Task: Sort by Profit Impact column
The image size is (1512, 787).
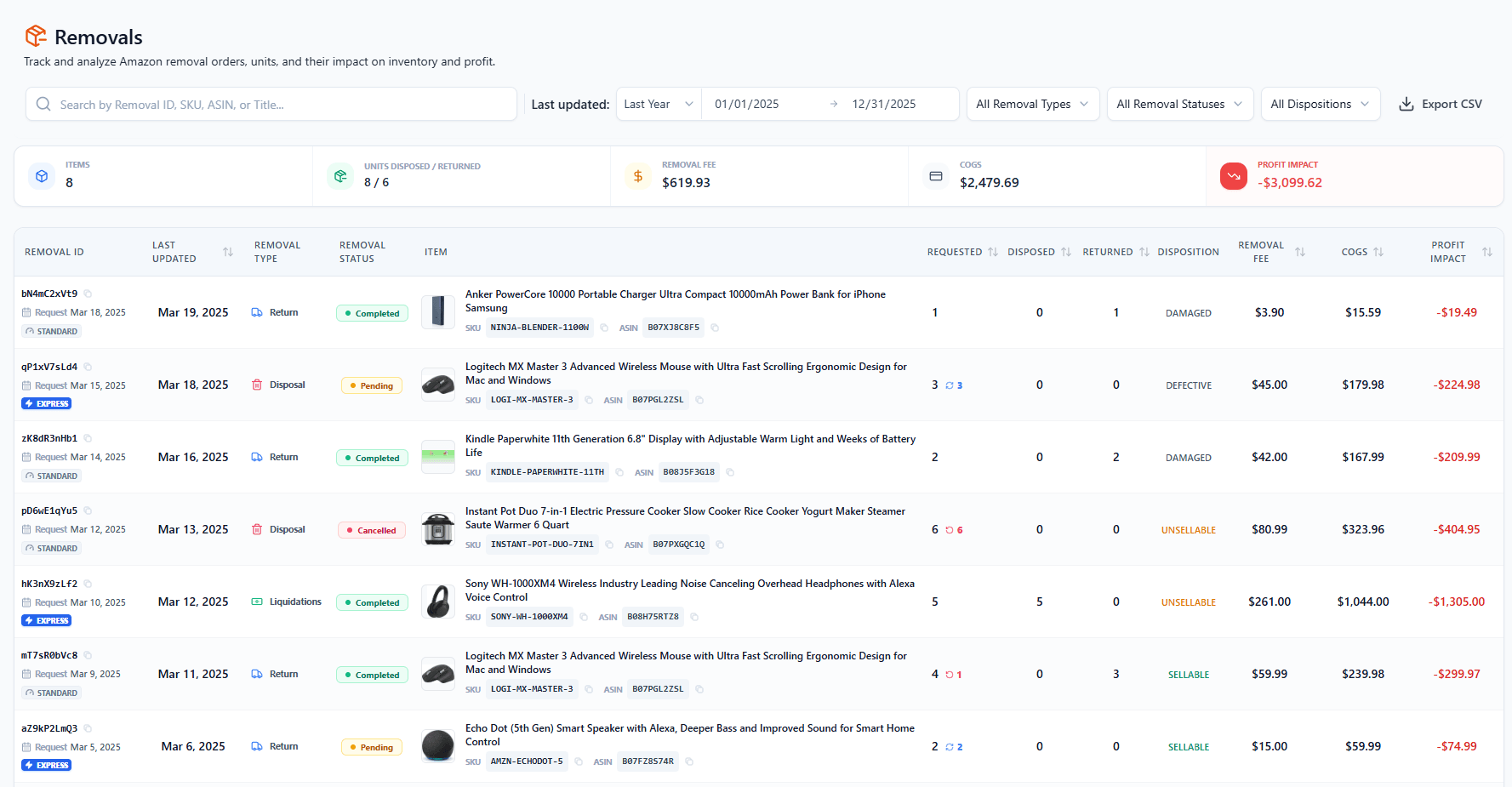Action: [1486, 252]
